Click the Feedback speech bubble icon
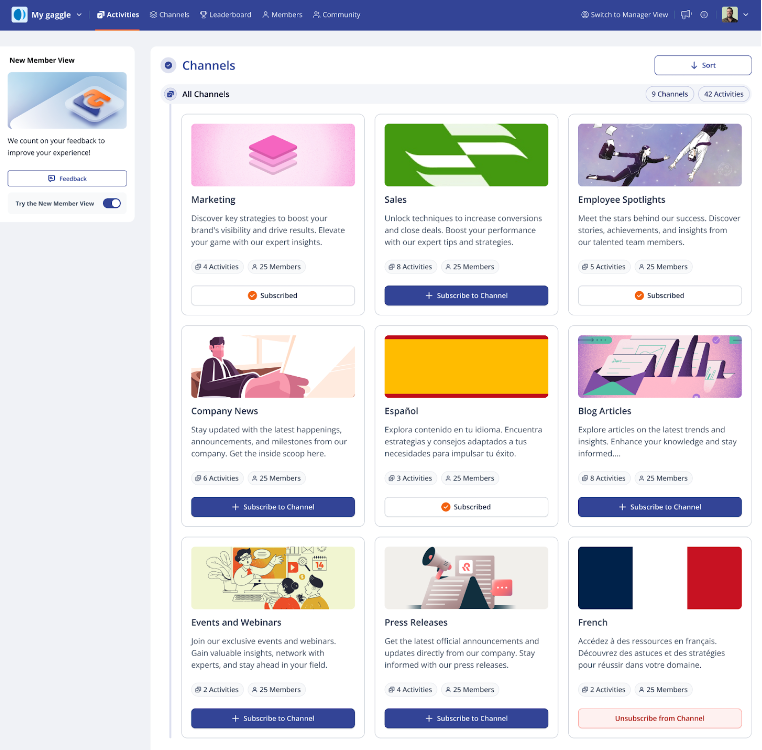Image resolution: width=762 pixels, height=750 pixels. click(x=52, y=178)
